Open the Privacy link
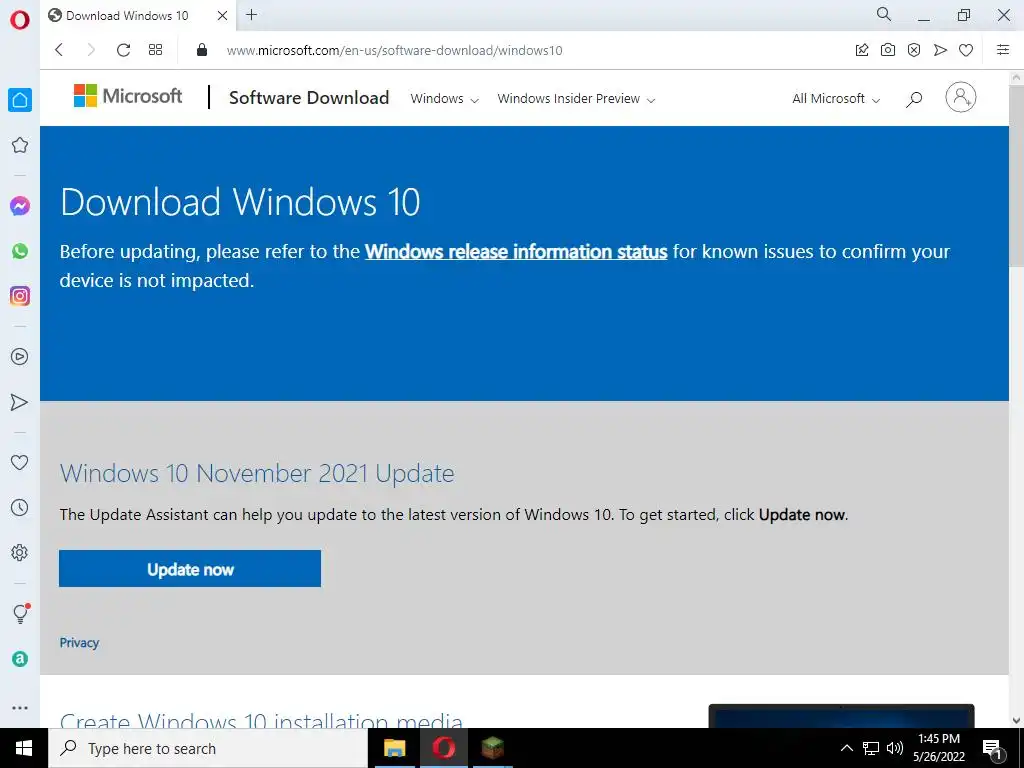This screenshot has width=1024, height=768. click(79, 643)
